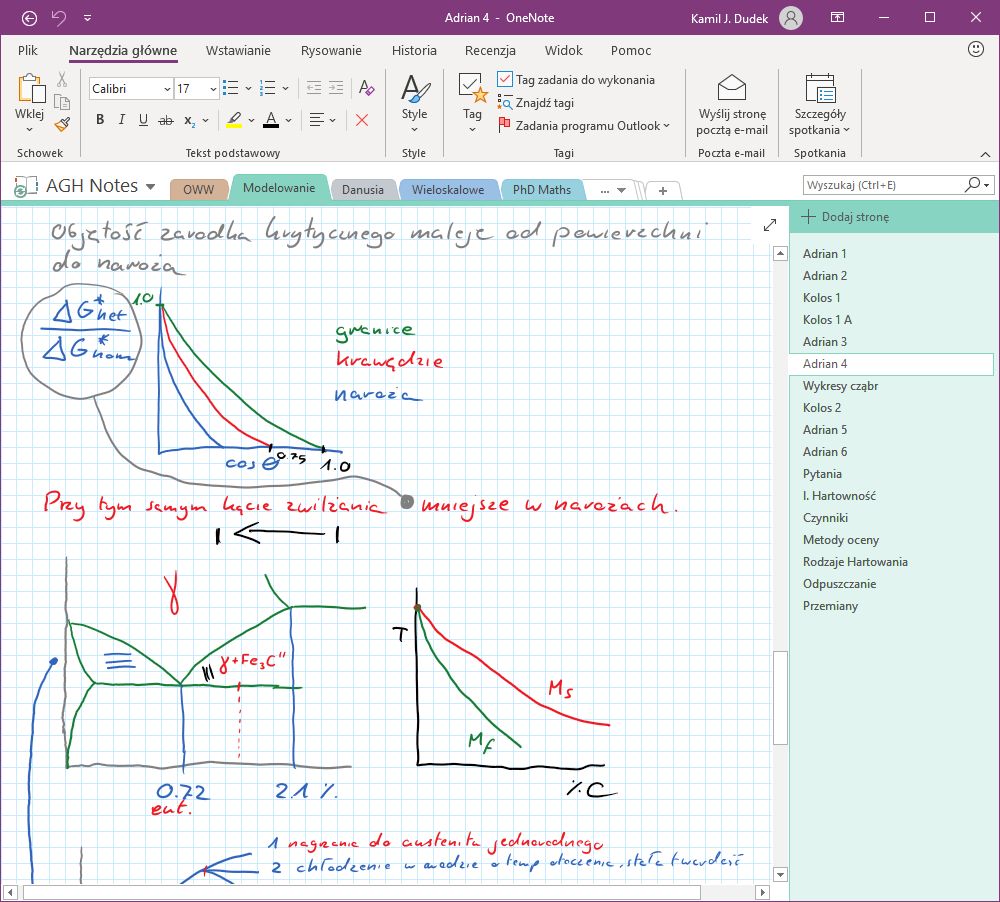Click the full page view arrow icon
The image size is (1000, 902).
[769, 225]
